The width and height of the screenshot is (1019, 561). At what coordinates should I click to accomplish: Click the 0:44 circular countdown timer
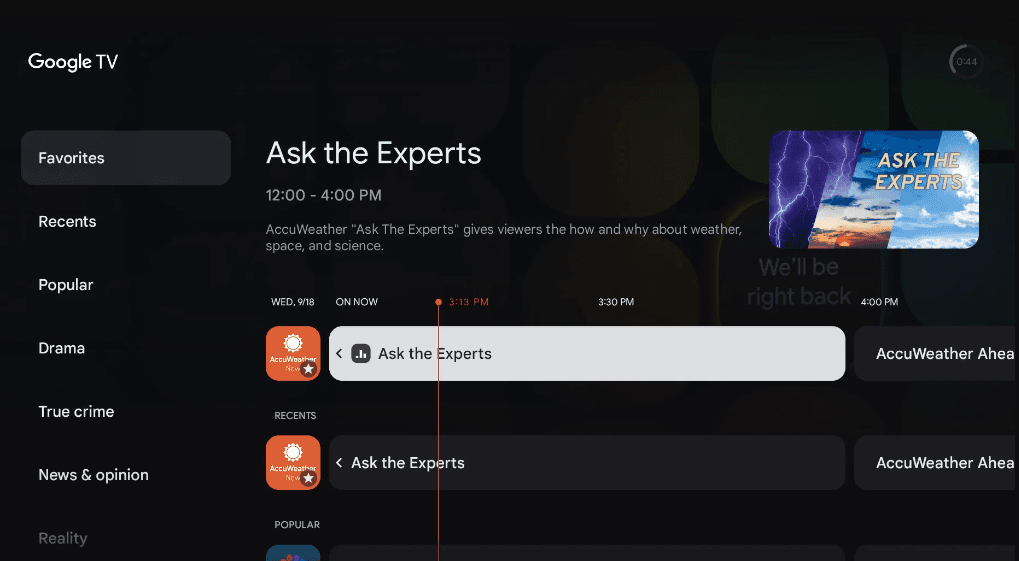[x=966, y=62]
